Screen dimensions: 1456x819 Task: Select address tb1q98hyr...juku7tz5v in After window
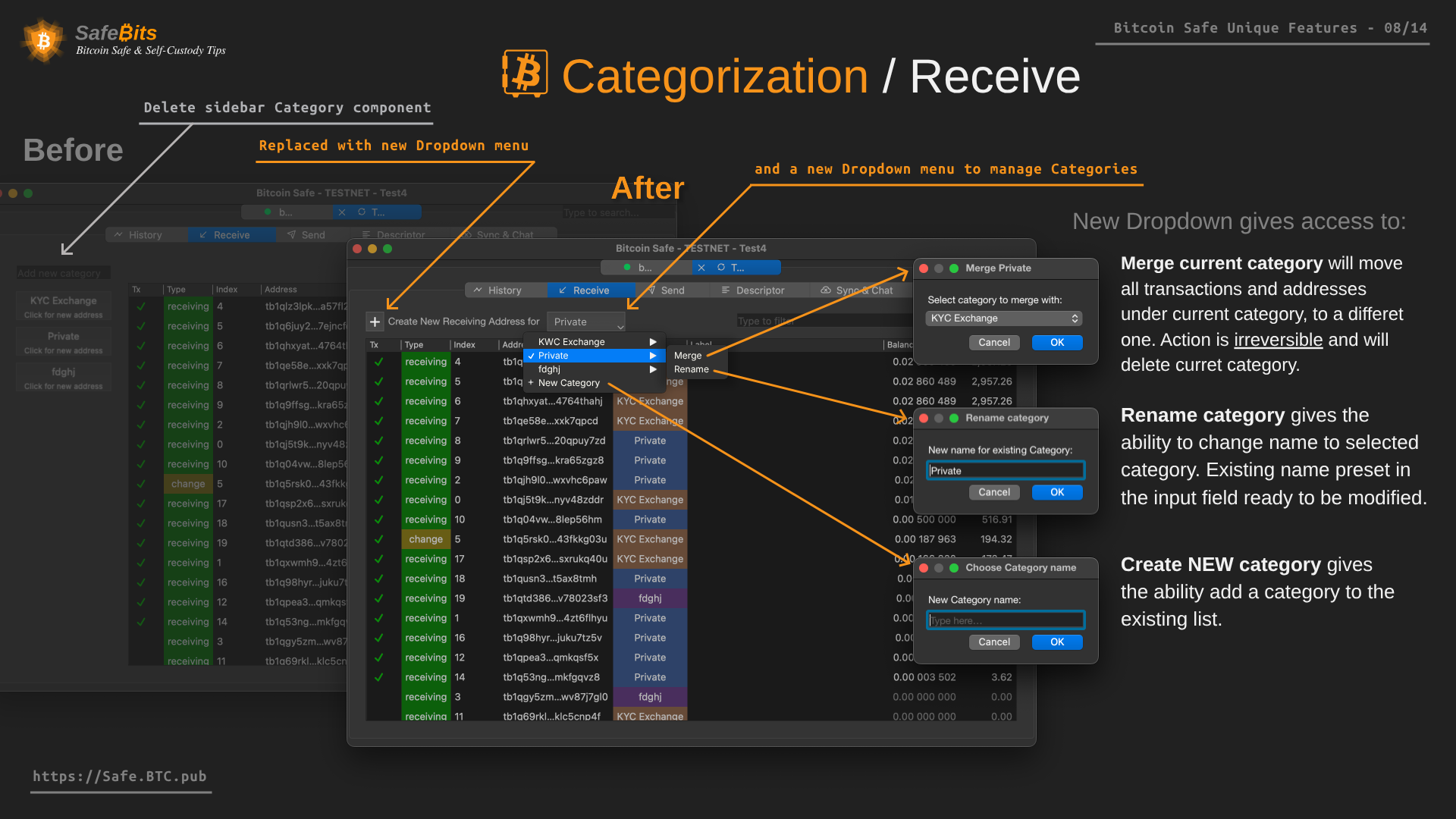[553, 638]
